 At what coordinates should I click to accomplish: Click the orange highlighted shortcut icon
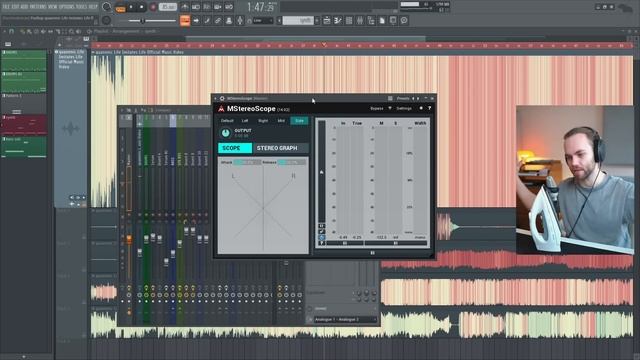[x=185, y=20]
